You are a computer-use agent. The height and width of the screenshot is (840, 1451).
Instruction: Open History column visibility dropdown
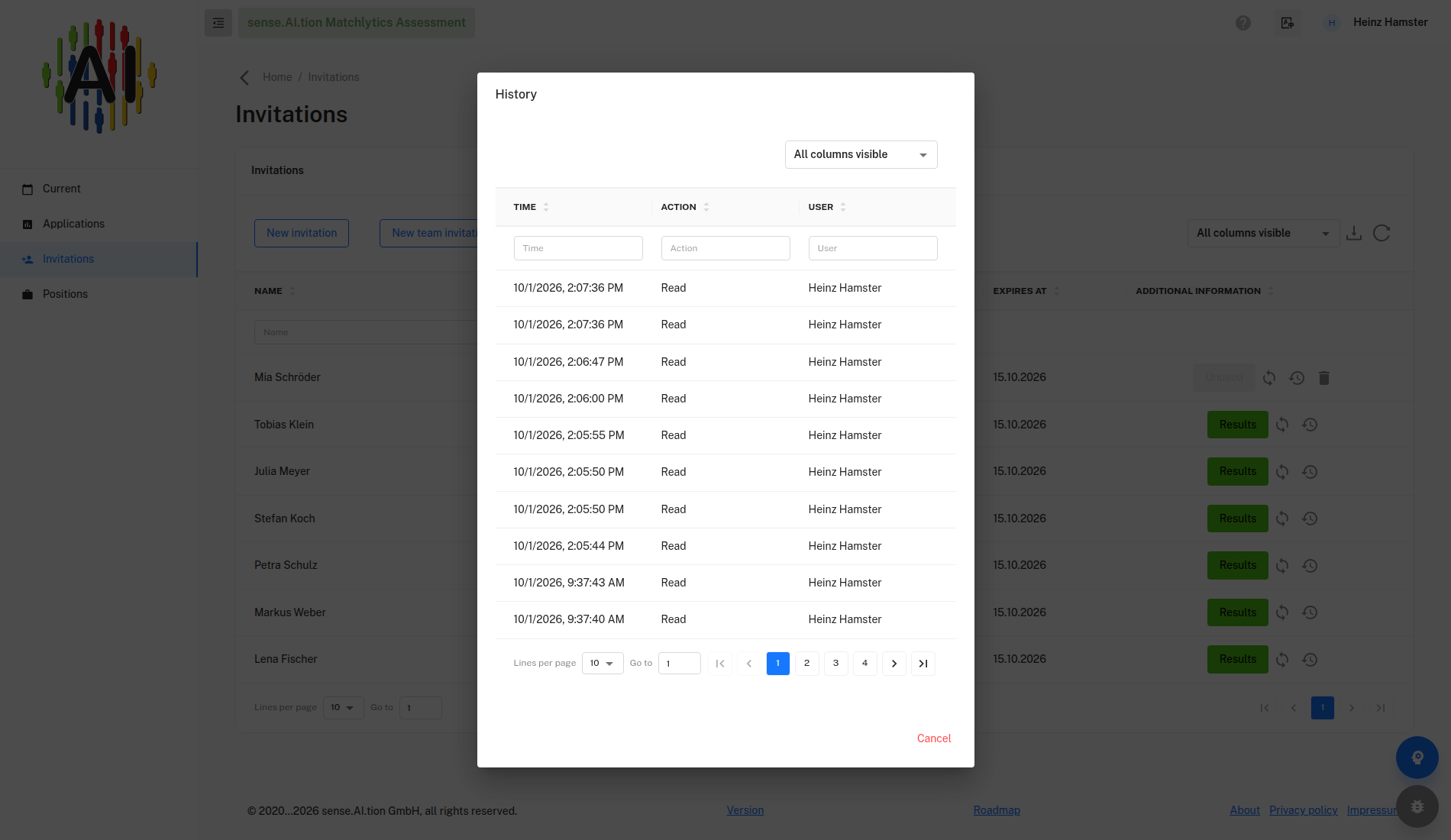tap(861, 154)
